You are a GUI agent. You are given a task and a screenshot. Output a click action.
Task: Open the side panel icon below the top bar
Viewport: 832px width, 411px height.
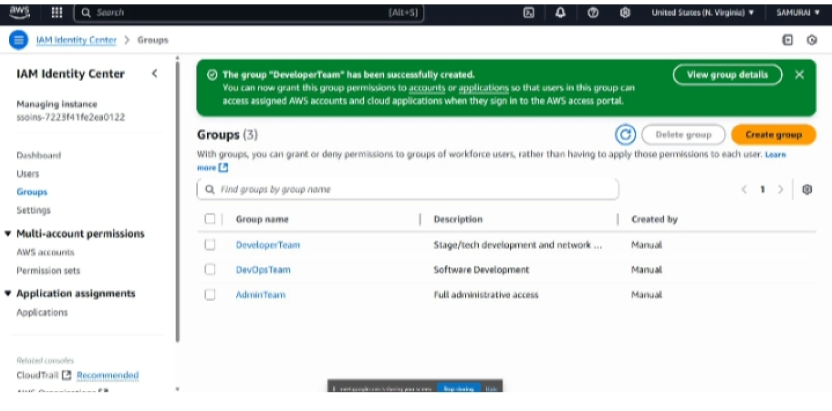788,40
